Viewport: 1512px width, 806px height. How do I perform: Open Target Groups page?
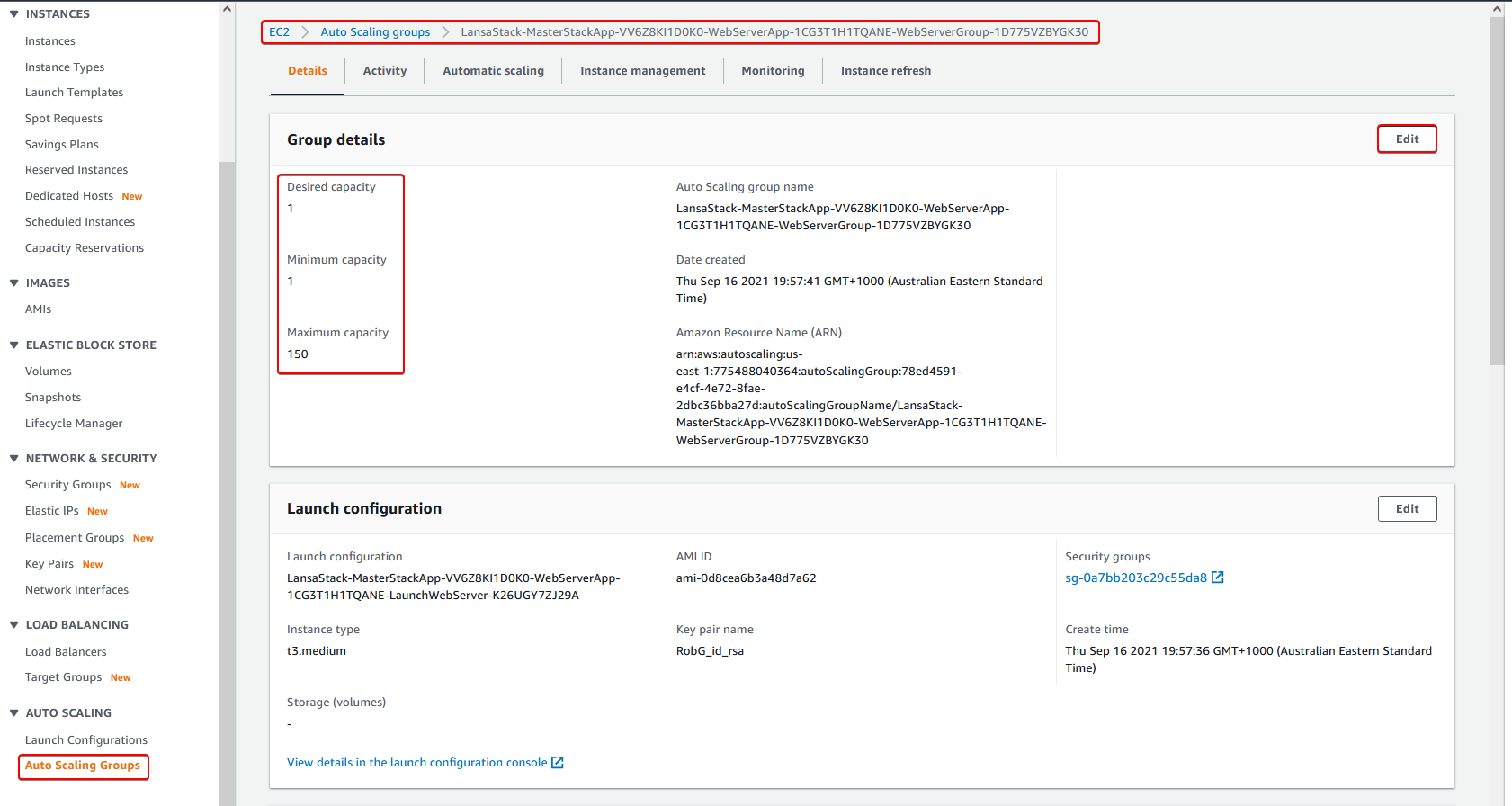pyautogui.click(x=64, y=677)
